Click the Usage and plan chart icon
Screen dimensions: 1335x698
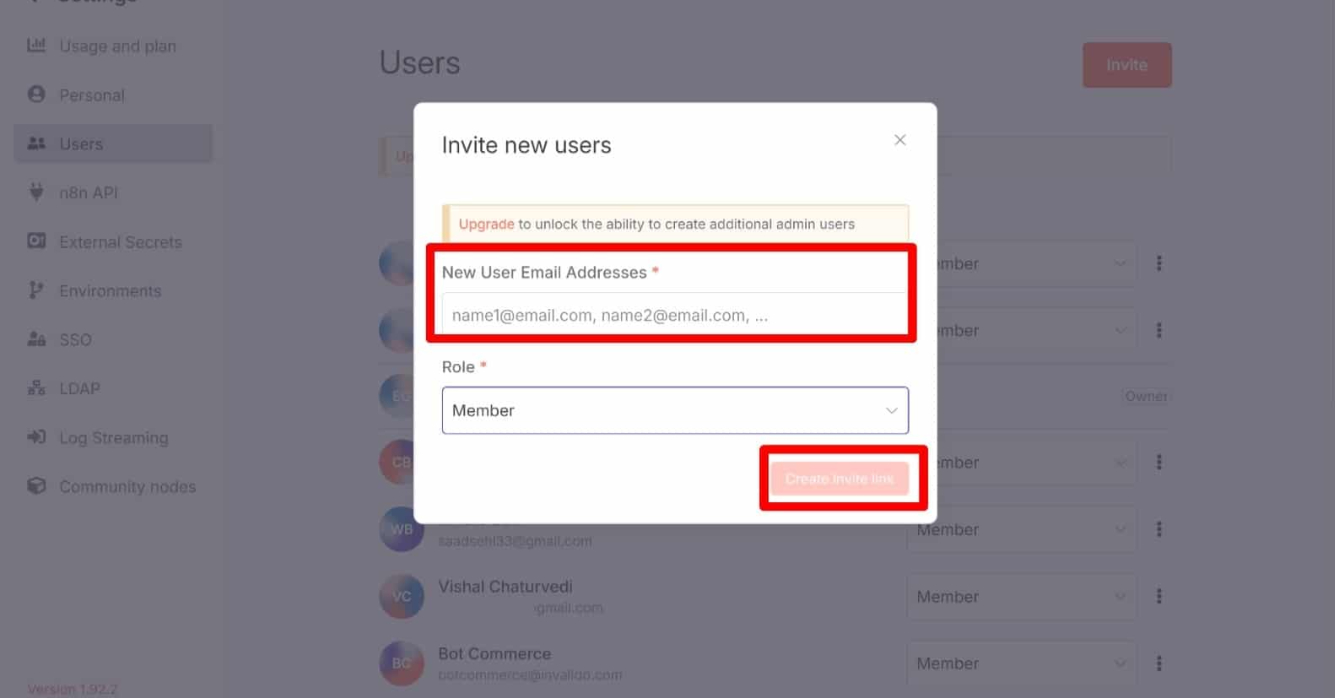[36, 45]
